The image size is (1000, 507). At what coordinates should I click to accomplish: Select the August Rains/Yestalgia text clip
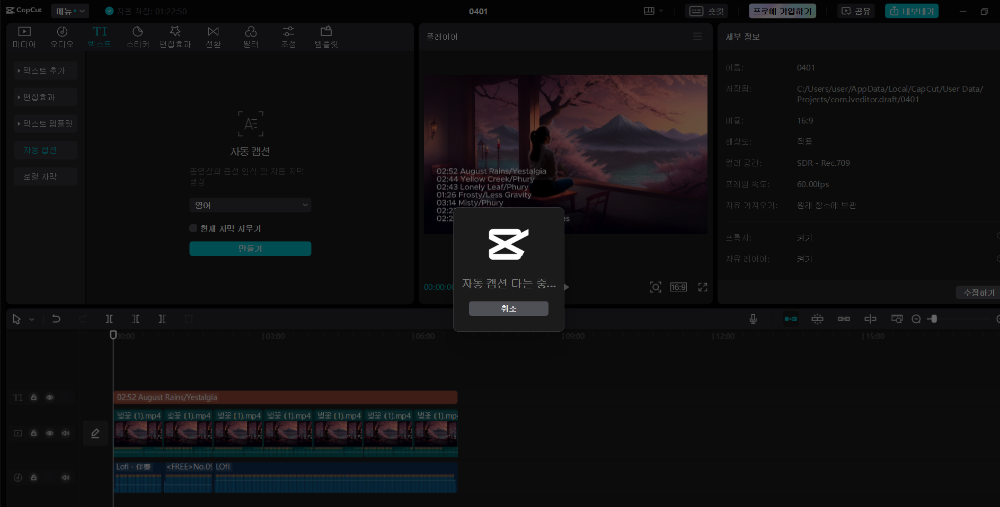pos(286,397)
